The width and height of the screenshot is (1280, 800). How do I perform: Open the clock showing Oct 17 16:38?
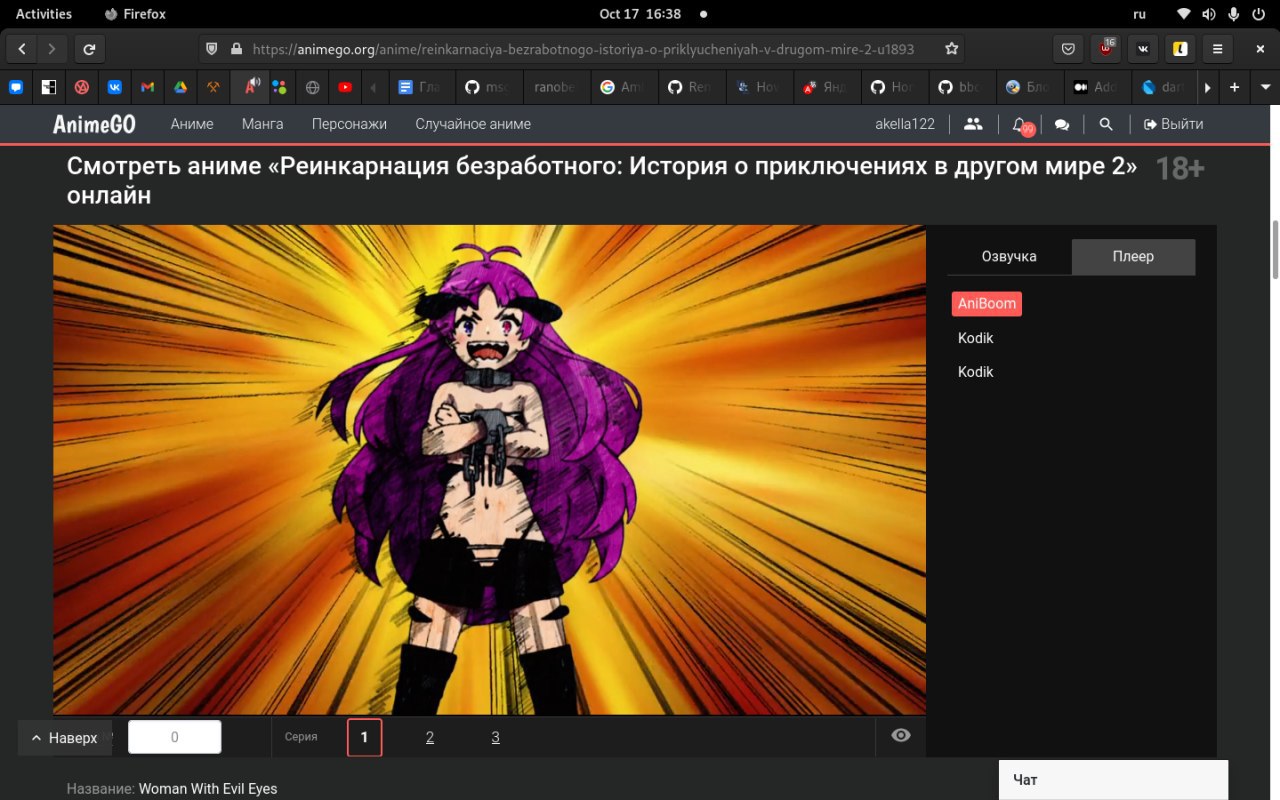[640, 14]
